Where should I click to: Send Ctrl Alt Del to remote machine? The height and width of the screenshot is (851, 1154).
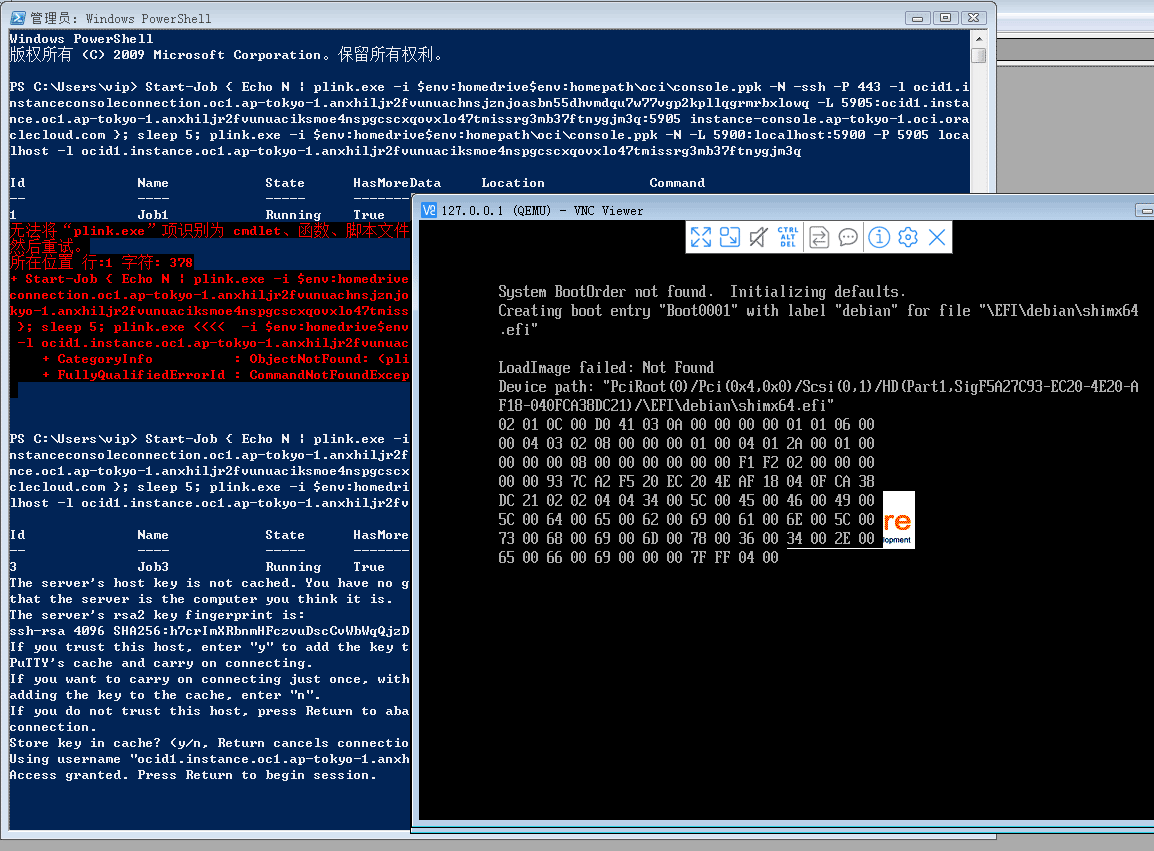pos(787,237)
